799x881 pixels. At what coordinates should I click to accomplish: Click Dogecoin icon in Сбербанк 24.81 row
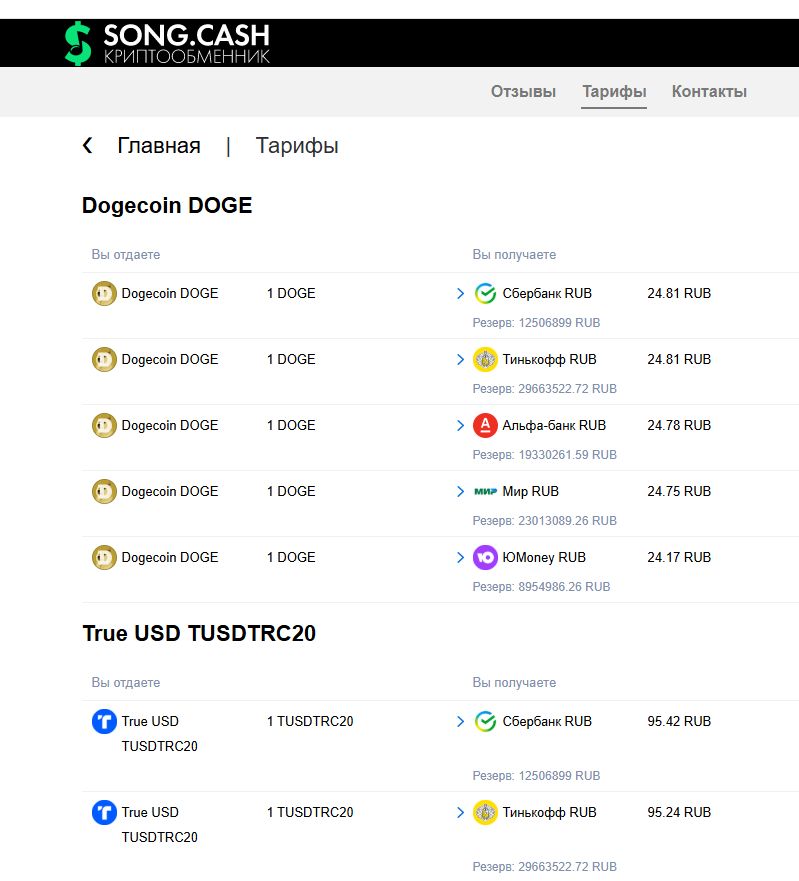(104, 293)
